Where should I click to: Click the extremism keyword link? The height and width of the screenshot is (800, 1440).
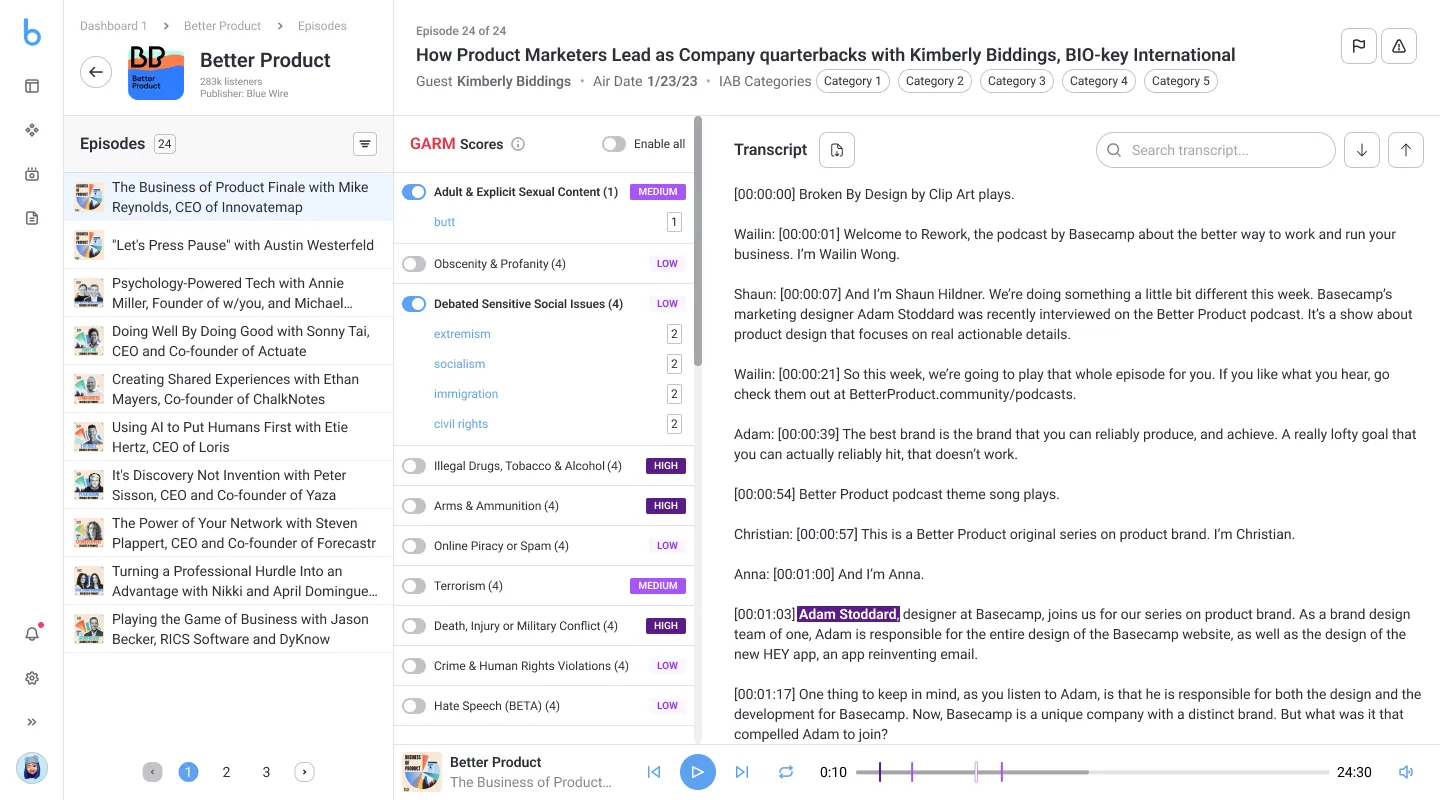462,334
